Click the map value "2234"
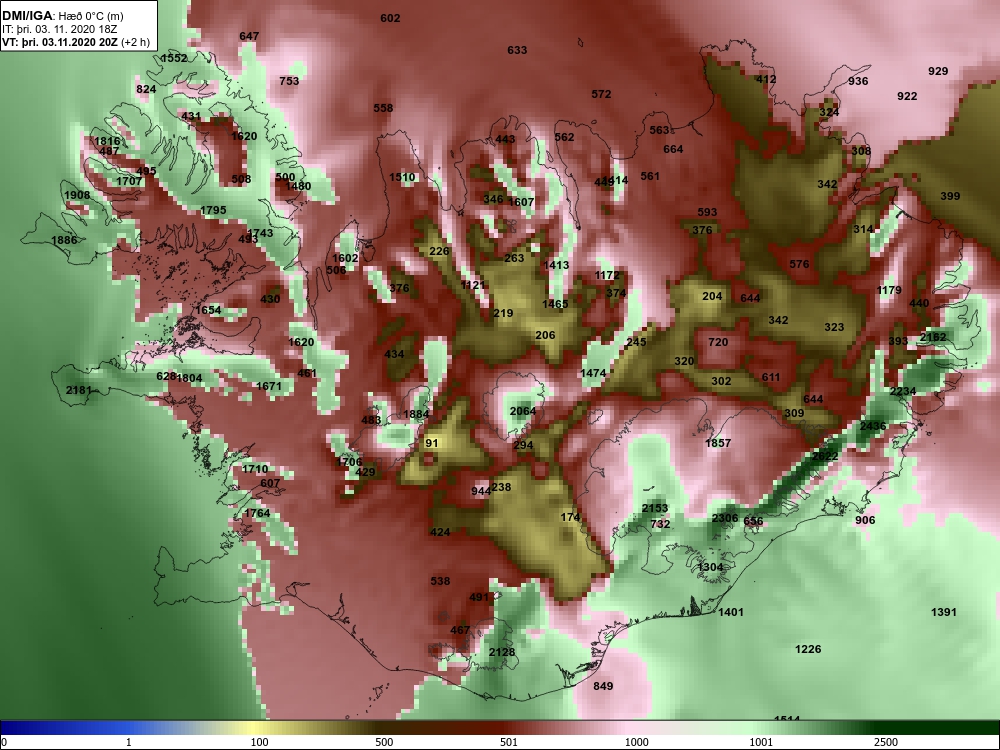The width and height of the screenshot is (1000, 750). point(903,391)
